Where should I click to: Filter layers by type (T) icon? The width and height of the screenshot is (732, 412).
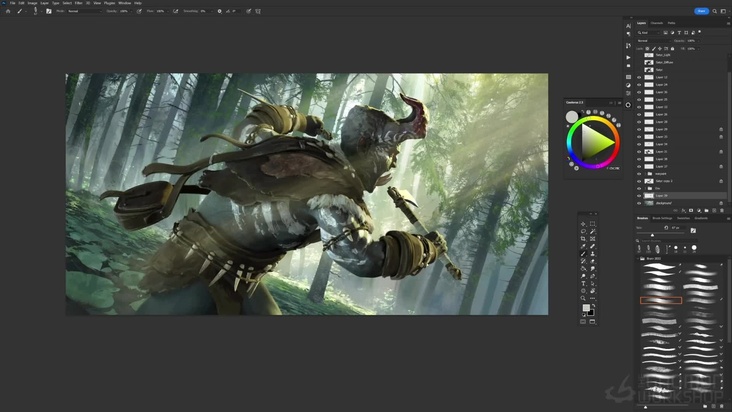tap(679, 33)
